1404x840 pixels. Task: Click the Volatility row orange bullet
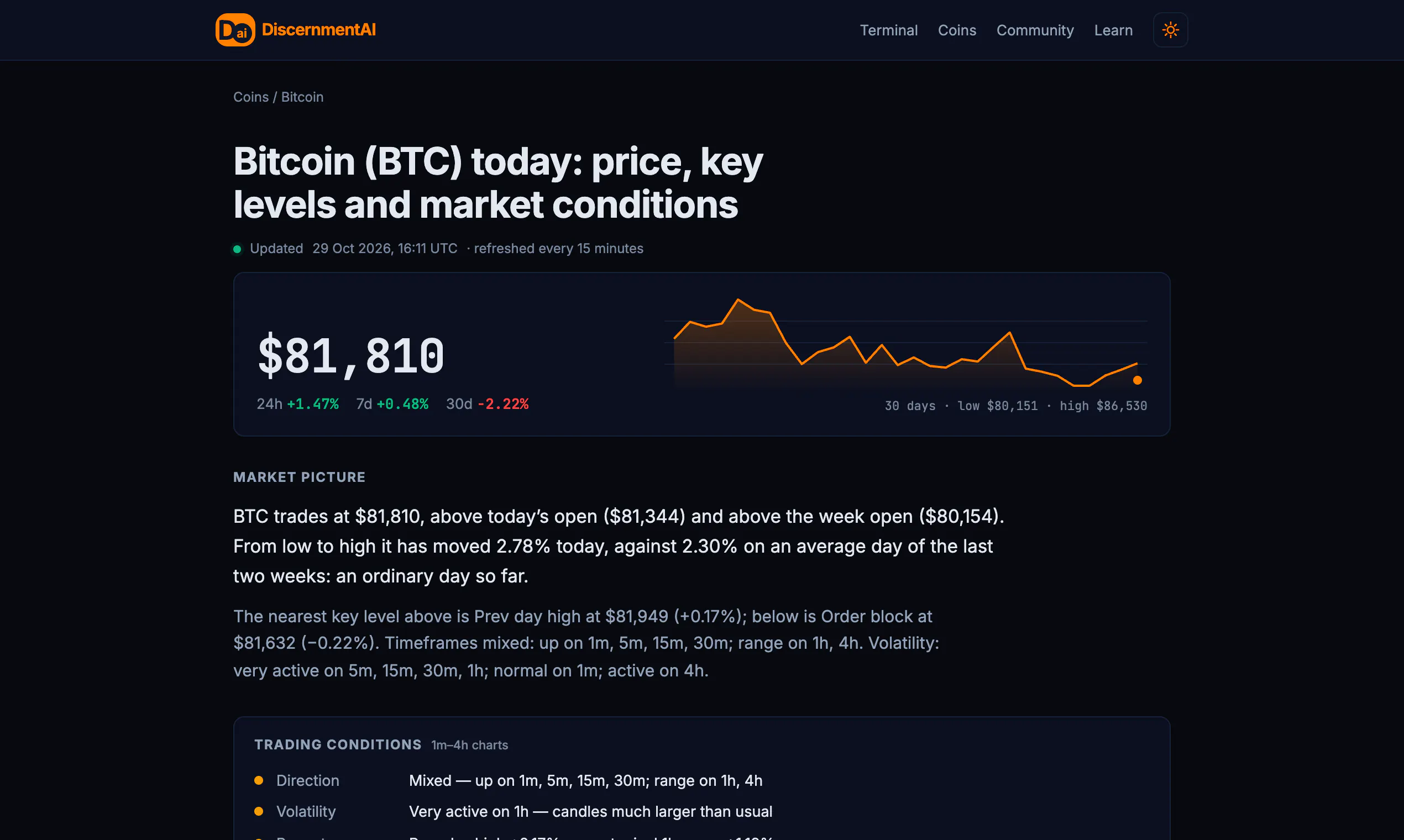(259, 811)
